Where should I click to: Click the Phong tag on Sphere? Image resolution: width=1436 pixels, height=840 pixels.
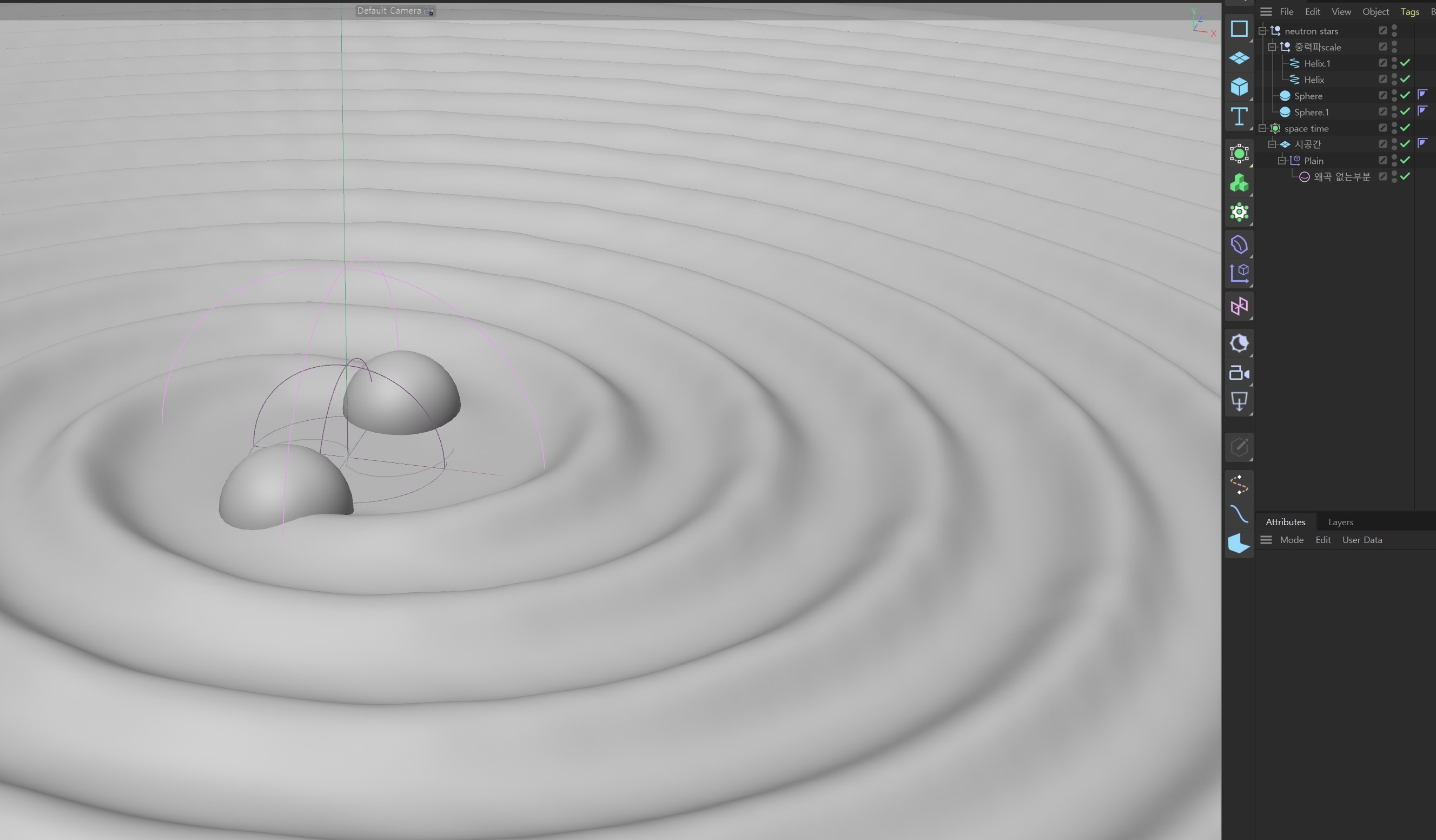click(x=1422, y=94)
